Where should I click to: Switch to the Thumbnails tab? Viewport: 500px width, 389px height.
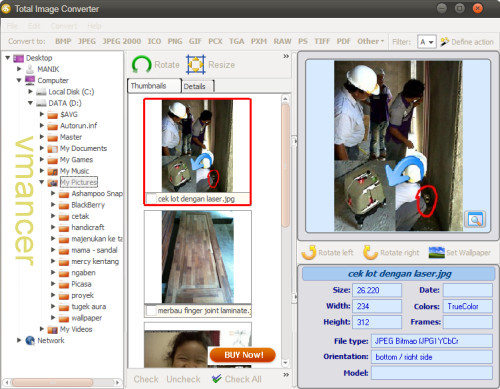[154, 86]
